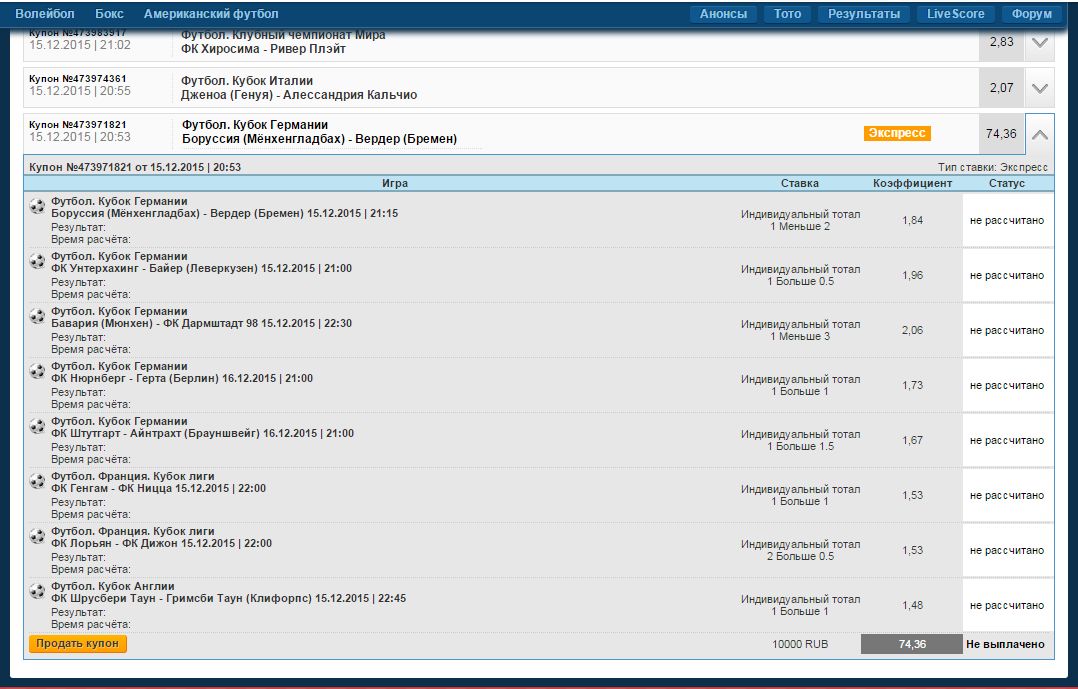Viewport: 1078px width, 689px height.
Task: Open the Форум tab
Action: coord(1031,14)
